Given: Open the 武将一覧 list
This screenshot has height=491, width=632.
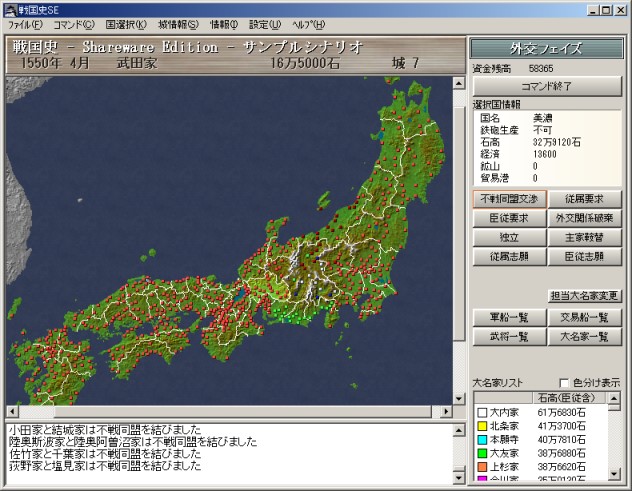Looking at the screenshot, I should (x=509, y=337).
